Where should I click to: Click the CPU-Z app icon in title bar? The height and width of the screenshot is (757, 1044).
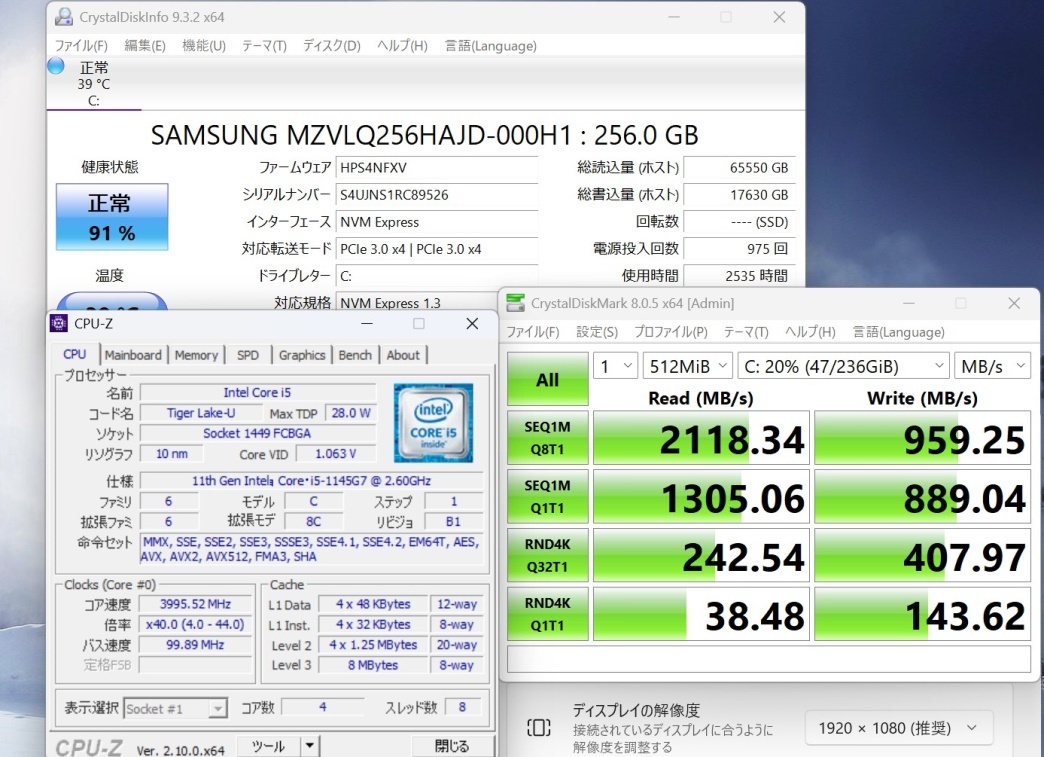[59, 324]
